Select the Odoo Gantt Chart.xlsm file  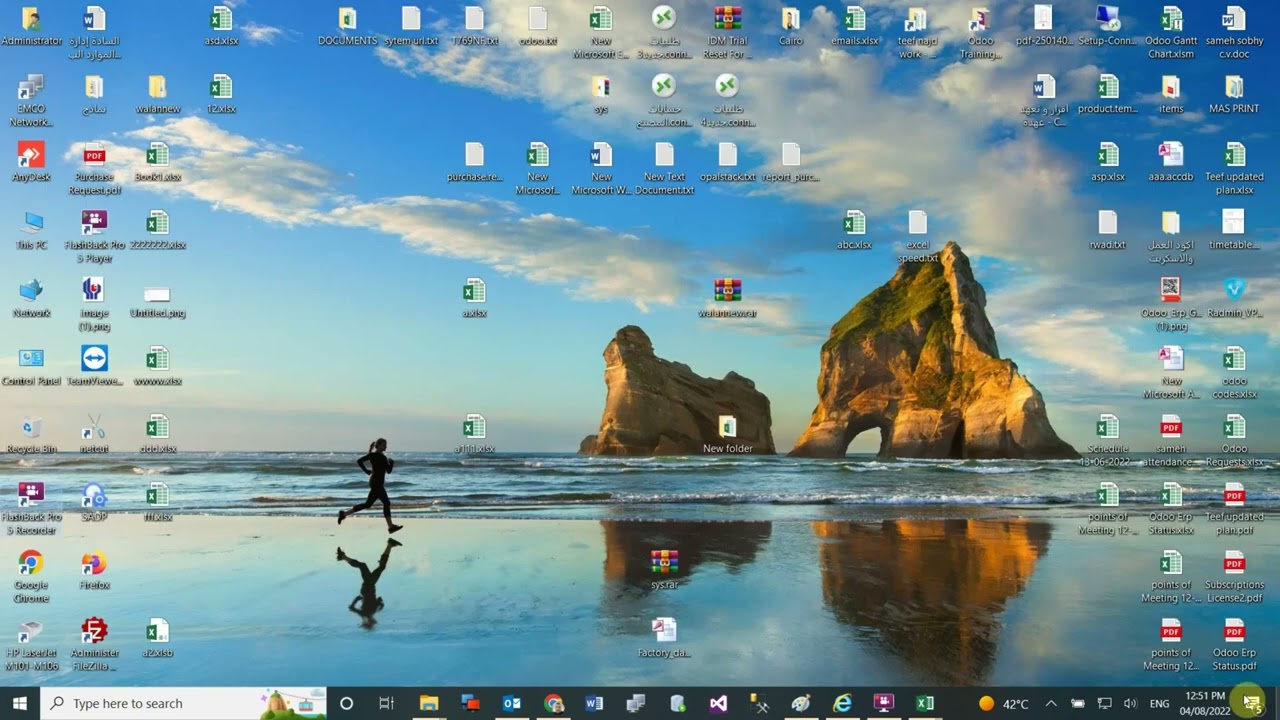[x=1171, y=33]
